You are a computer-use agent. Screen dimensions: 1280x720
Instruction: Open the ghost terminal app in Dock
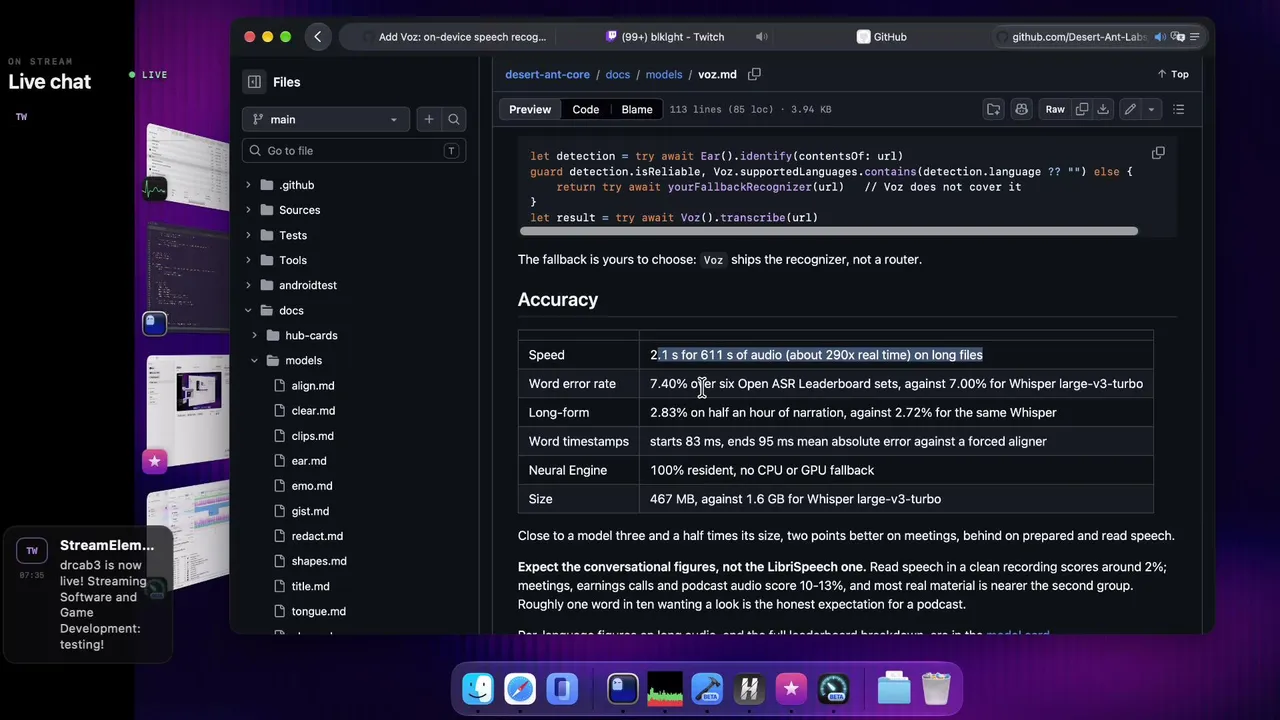[x=623, y=689]
